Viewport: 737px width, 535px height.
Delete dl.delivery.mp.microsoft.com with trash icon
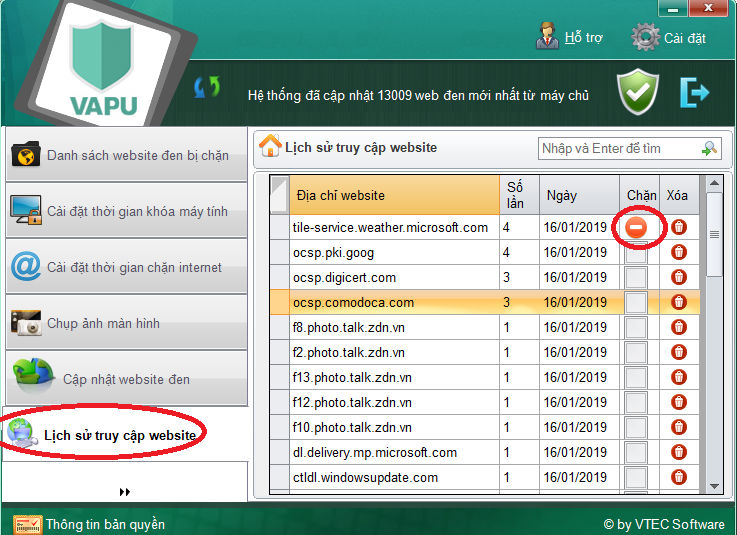(679, 451)
